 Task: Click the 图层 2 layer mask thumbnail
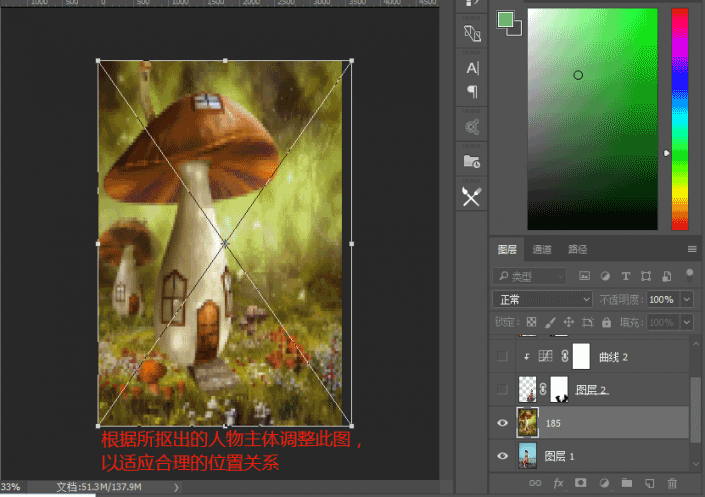pyautogui.click(x=559, y=389)
